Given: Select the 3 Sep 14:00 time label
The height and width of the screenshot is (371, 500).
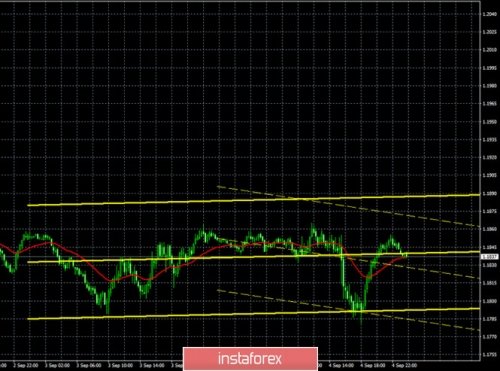Looking at the screenshot, I should click(152, 365).
